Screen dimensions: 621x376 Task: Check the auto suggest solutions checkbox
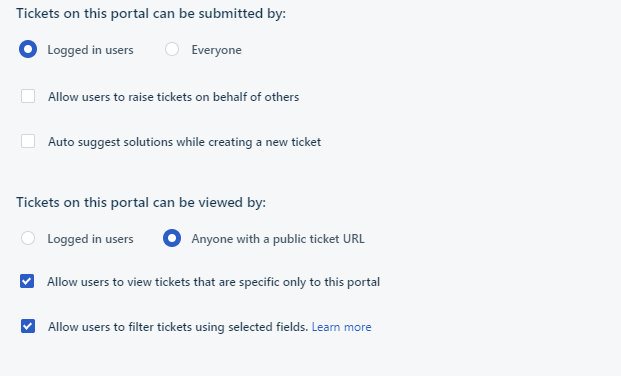tap(28, 141)
